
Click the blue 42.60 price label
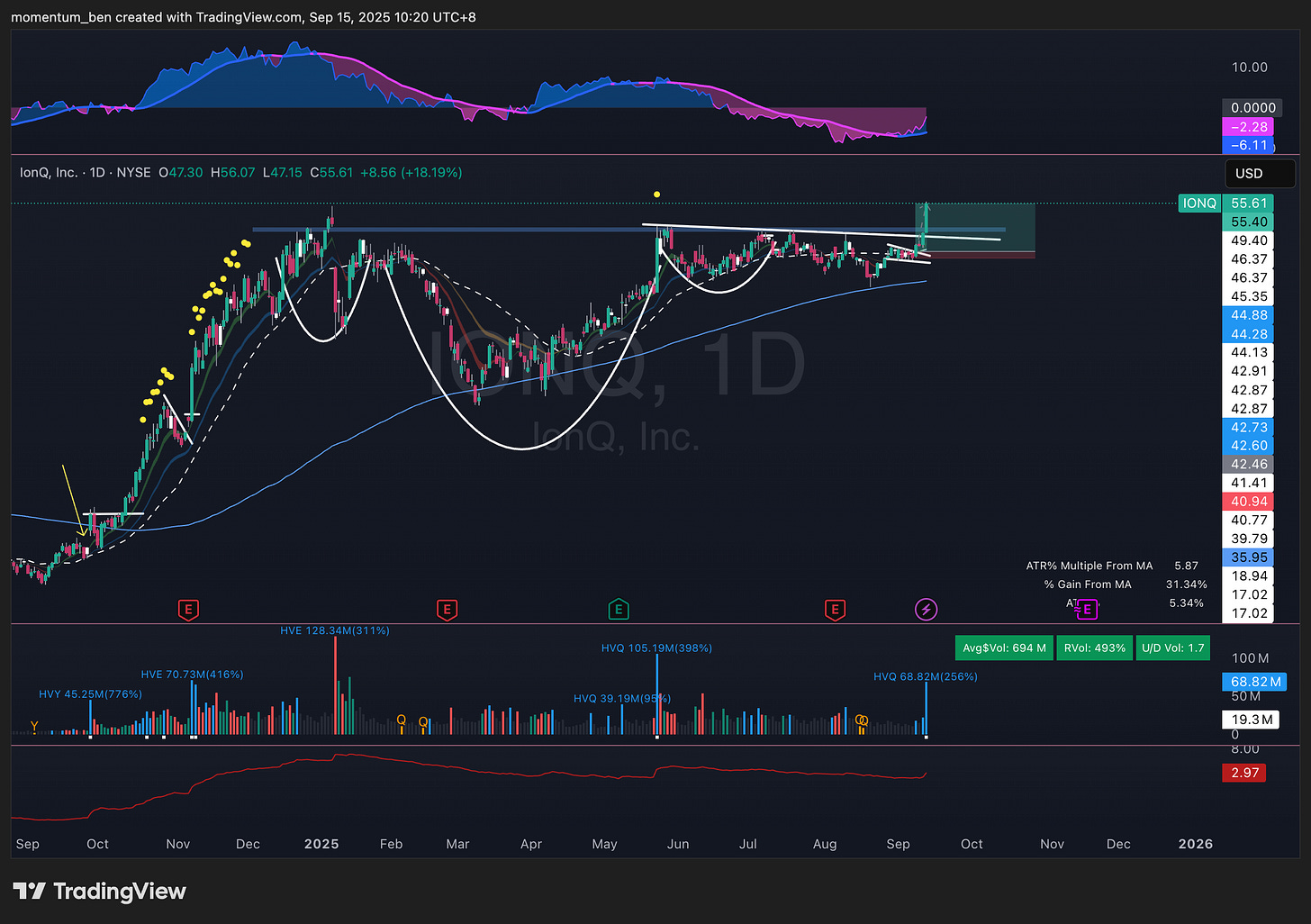pos(1249,446)
